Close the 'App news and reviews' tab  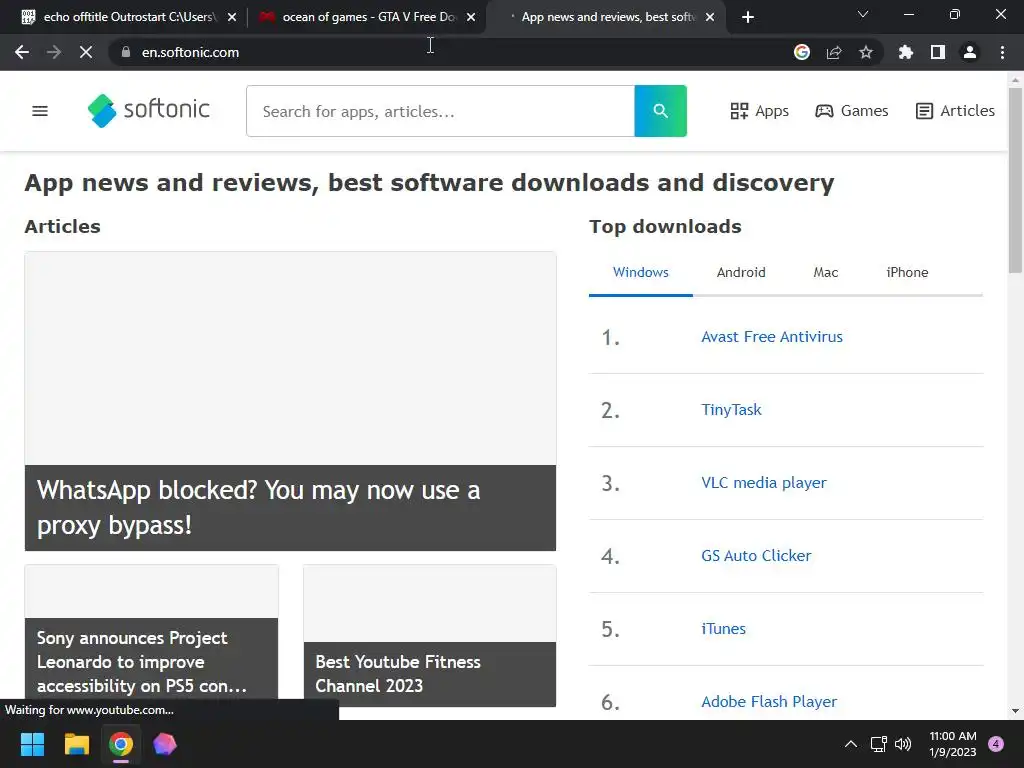pyautogui.click(x=711, y=17)
